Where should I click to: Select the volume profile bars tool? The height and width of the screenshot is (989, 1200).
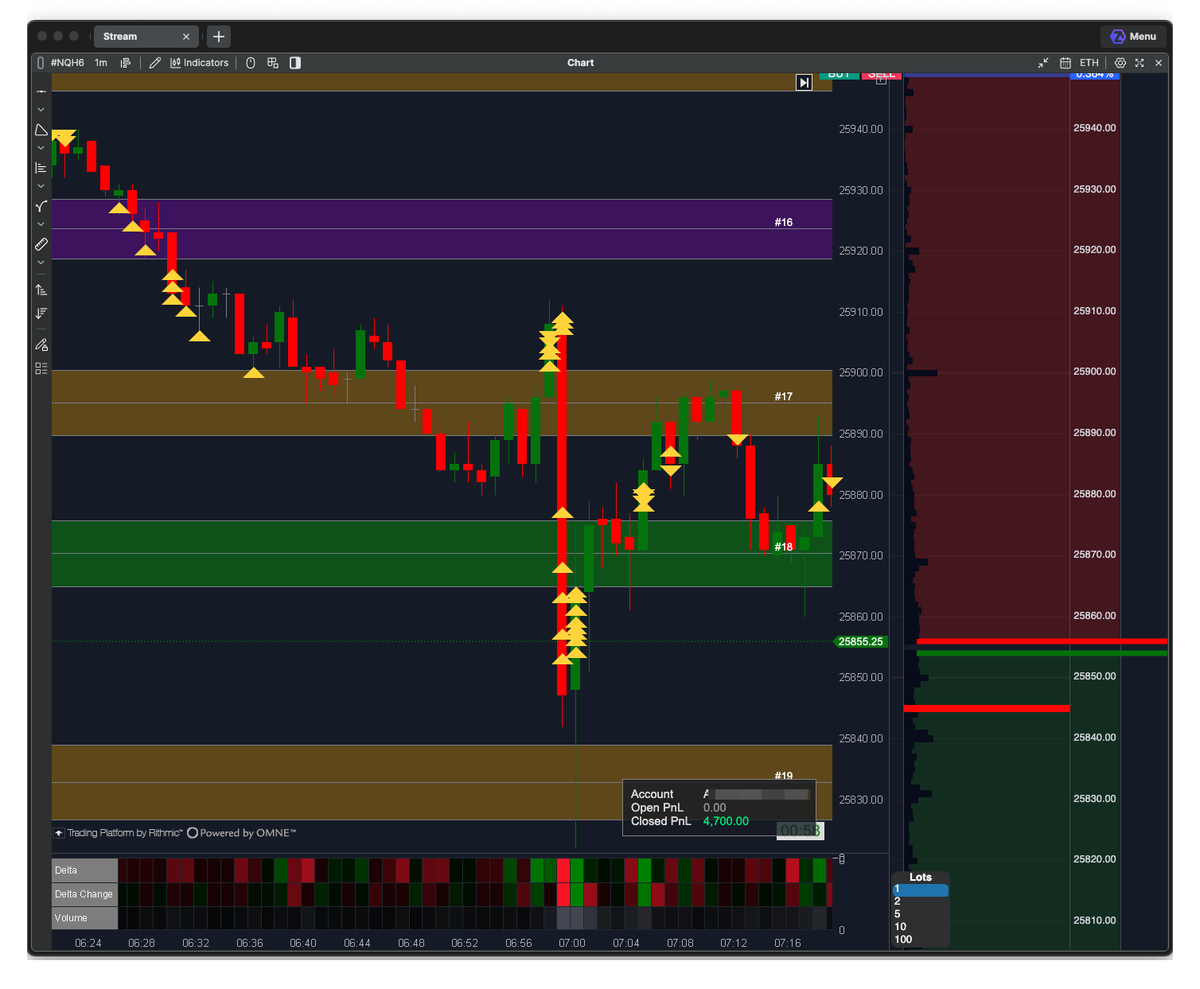pos(41,168)
